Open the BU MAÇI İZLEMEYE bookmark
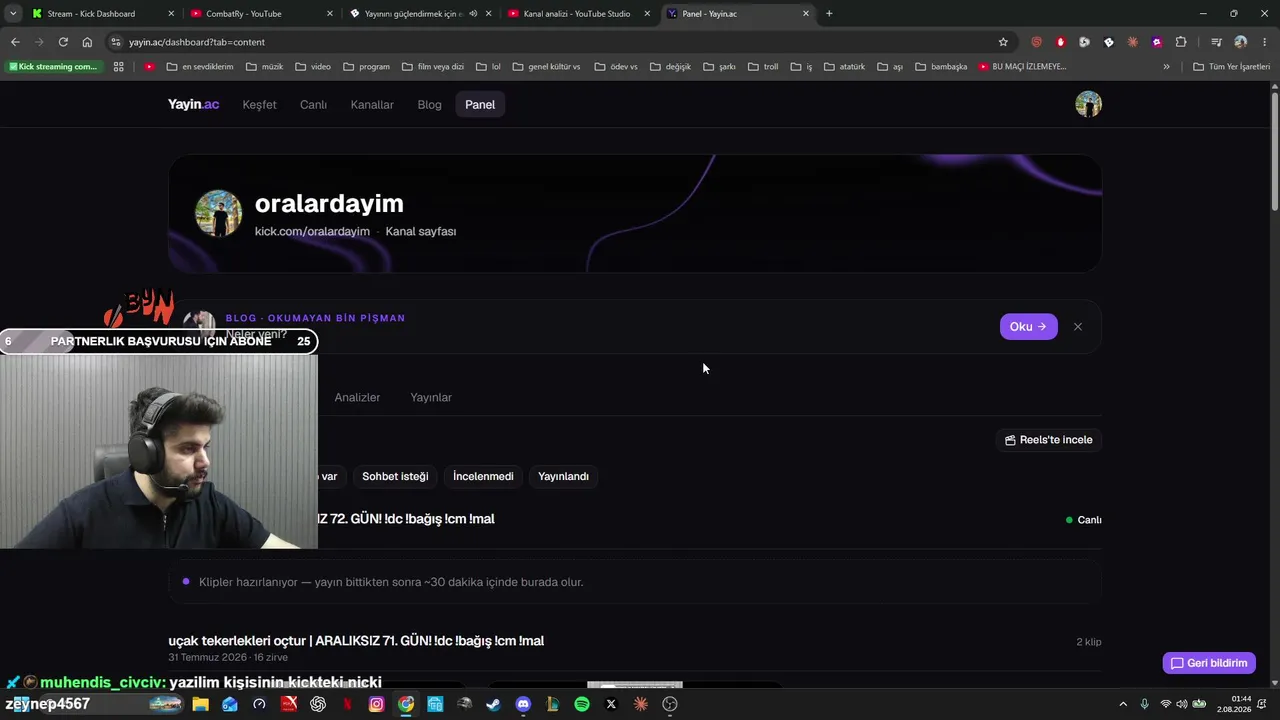Screen dimensions: 1280x720 (x=1022, y=67)
